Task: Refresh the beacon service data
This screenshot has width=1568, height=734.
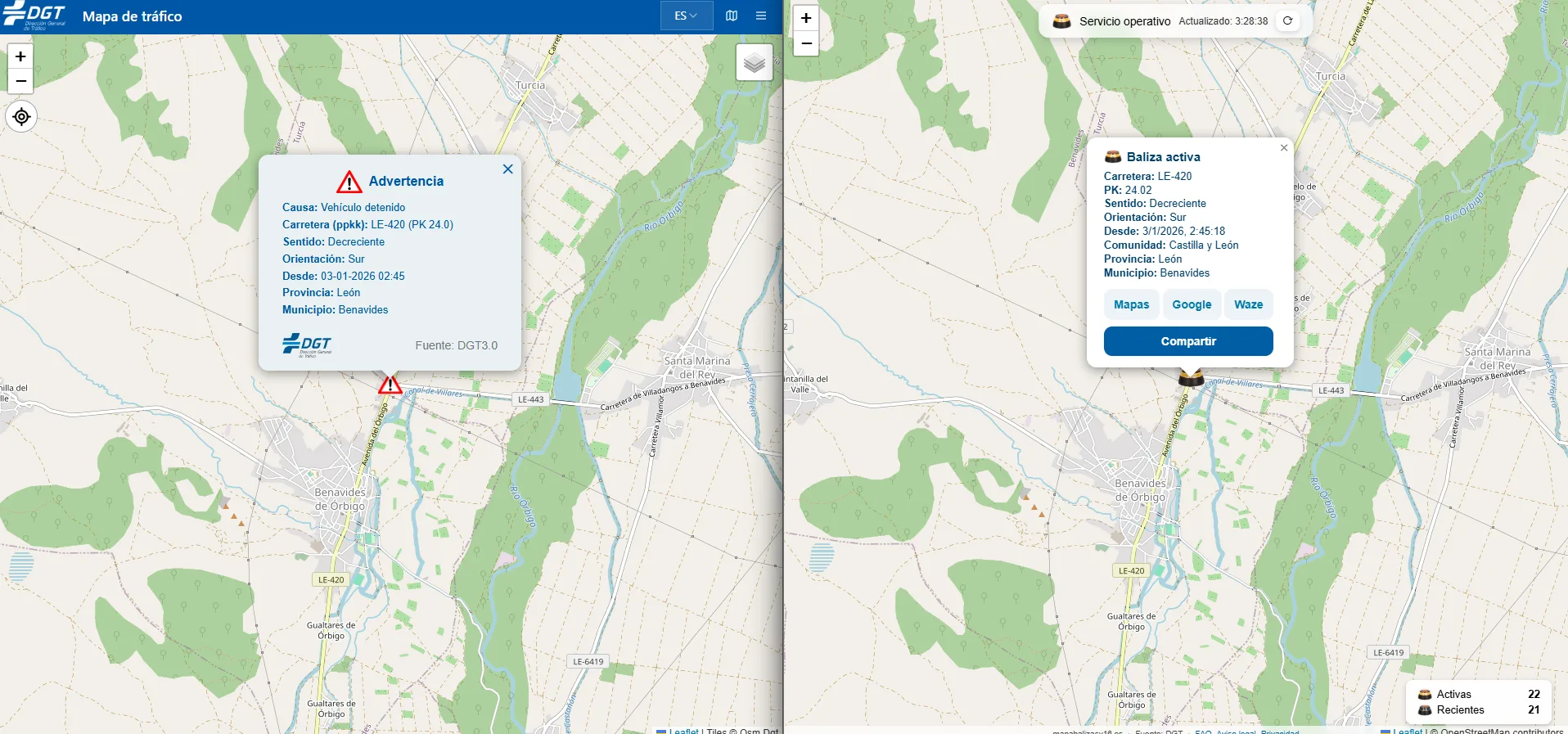Action: [x=1287, y=21]
